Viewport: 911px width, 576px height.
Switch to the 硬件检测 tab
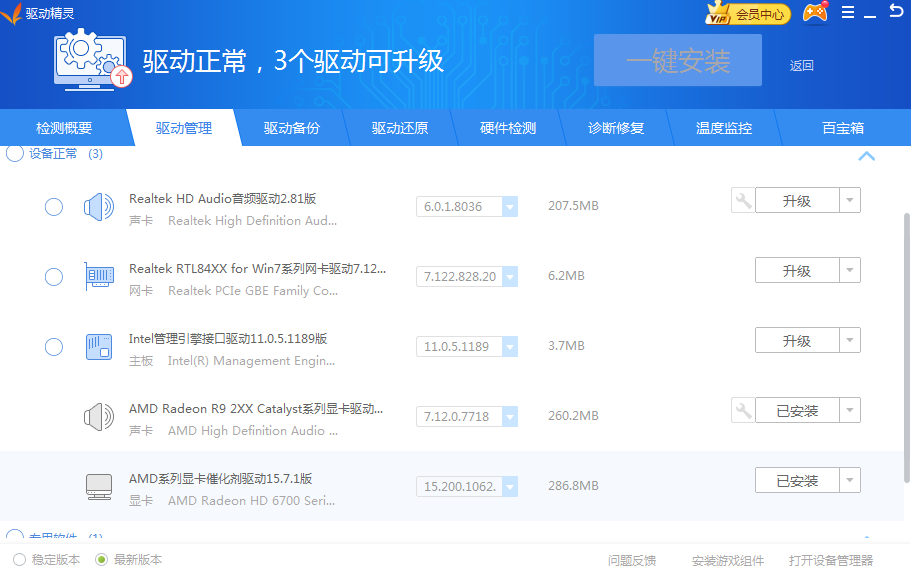click(x=508, y=128)
